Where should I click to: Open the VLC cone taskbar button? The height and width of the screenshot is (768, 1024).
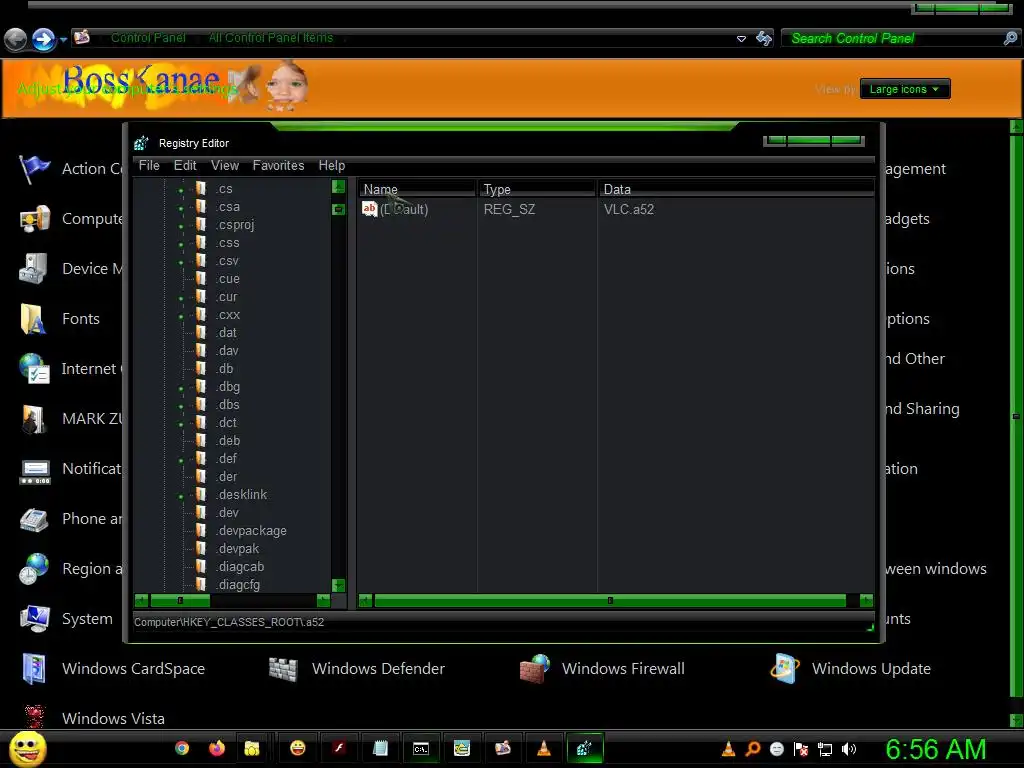[x=543, y=748]
